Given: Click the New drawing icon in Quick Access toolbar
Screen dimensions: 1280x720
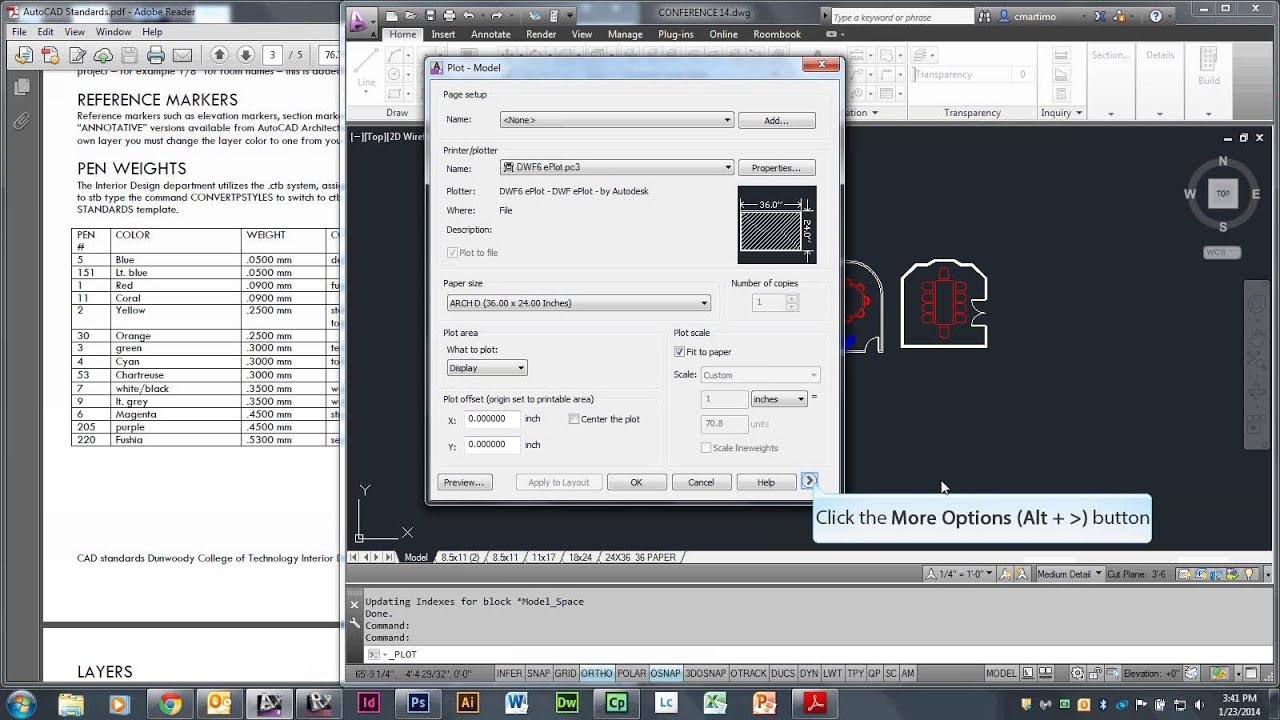Looking at the screenshot, I should [391, 16].
